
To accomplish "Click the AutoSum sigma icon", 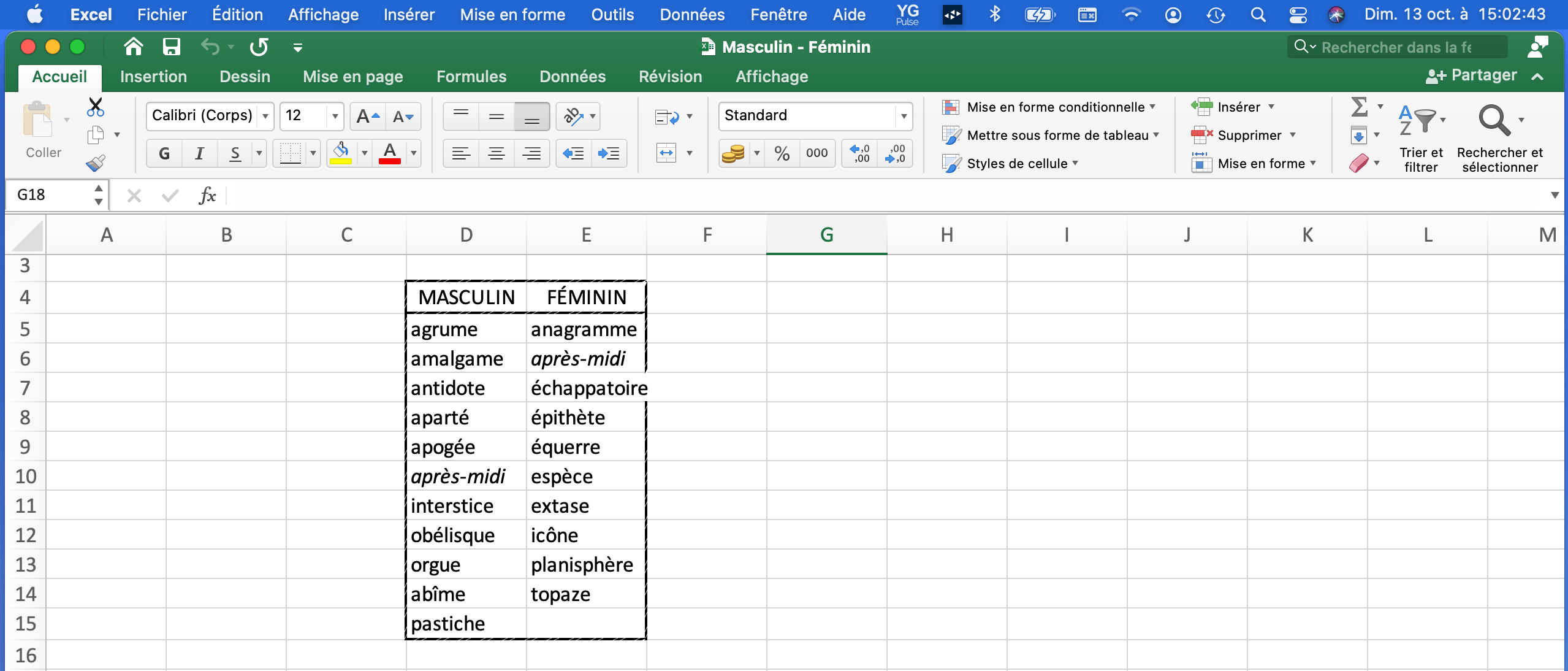I will [1359, 107].
